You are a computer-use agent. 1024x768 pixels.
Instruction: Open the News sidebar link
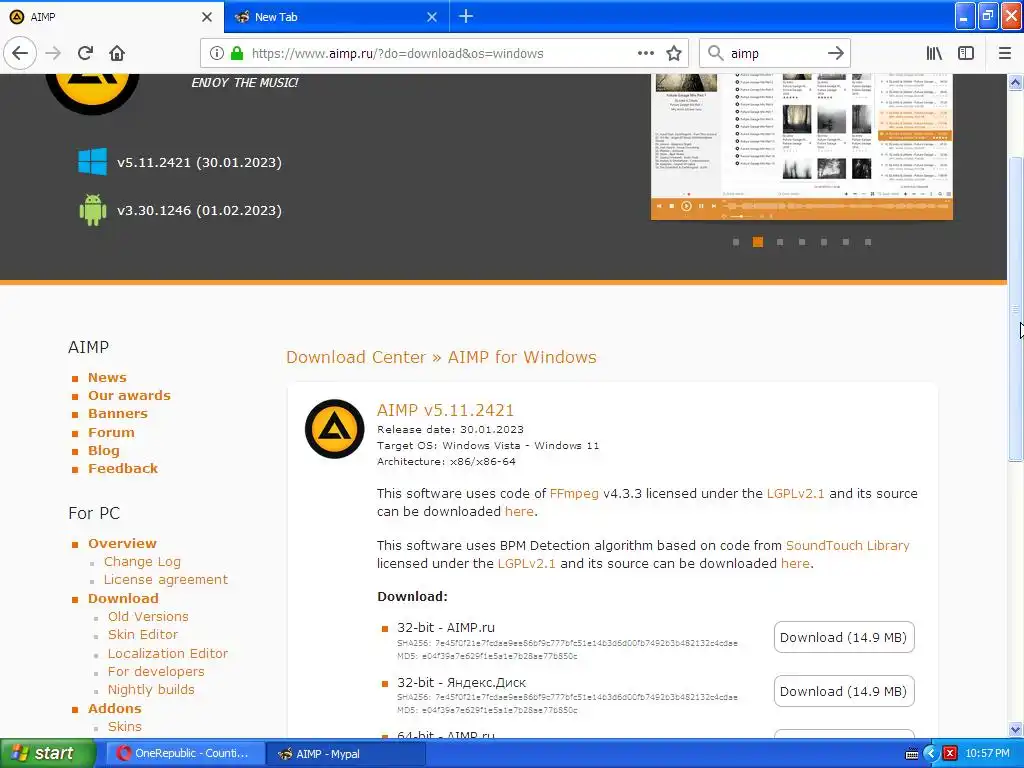[107, 377]
